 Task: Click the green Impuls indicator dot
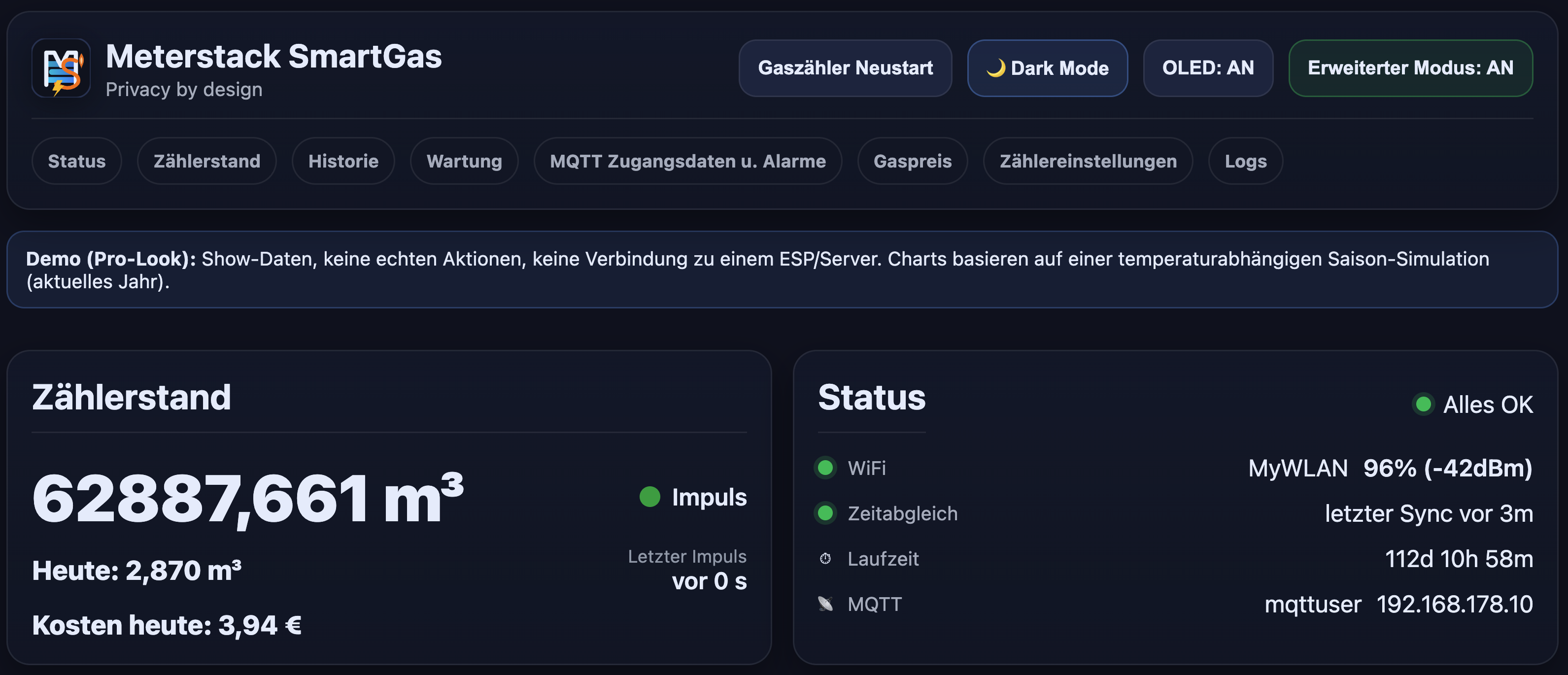[x=650, y=497]
